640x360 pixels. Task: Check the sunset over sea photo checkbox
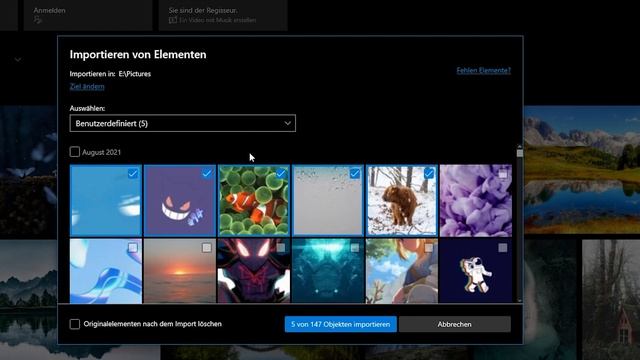pos(207,248)
